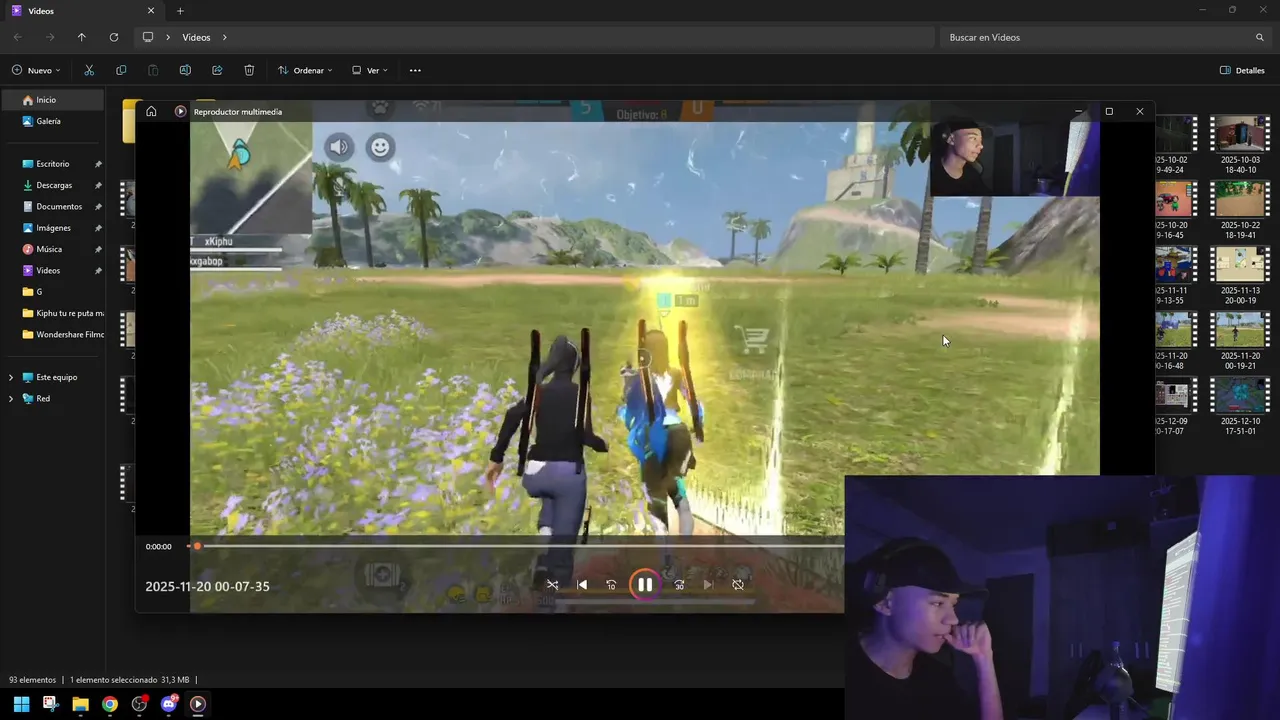This screenshot has height=720, width=1280.
Task: Open the media player home icon
Action: (x=151, y=111)
